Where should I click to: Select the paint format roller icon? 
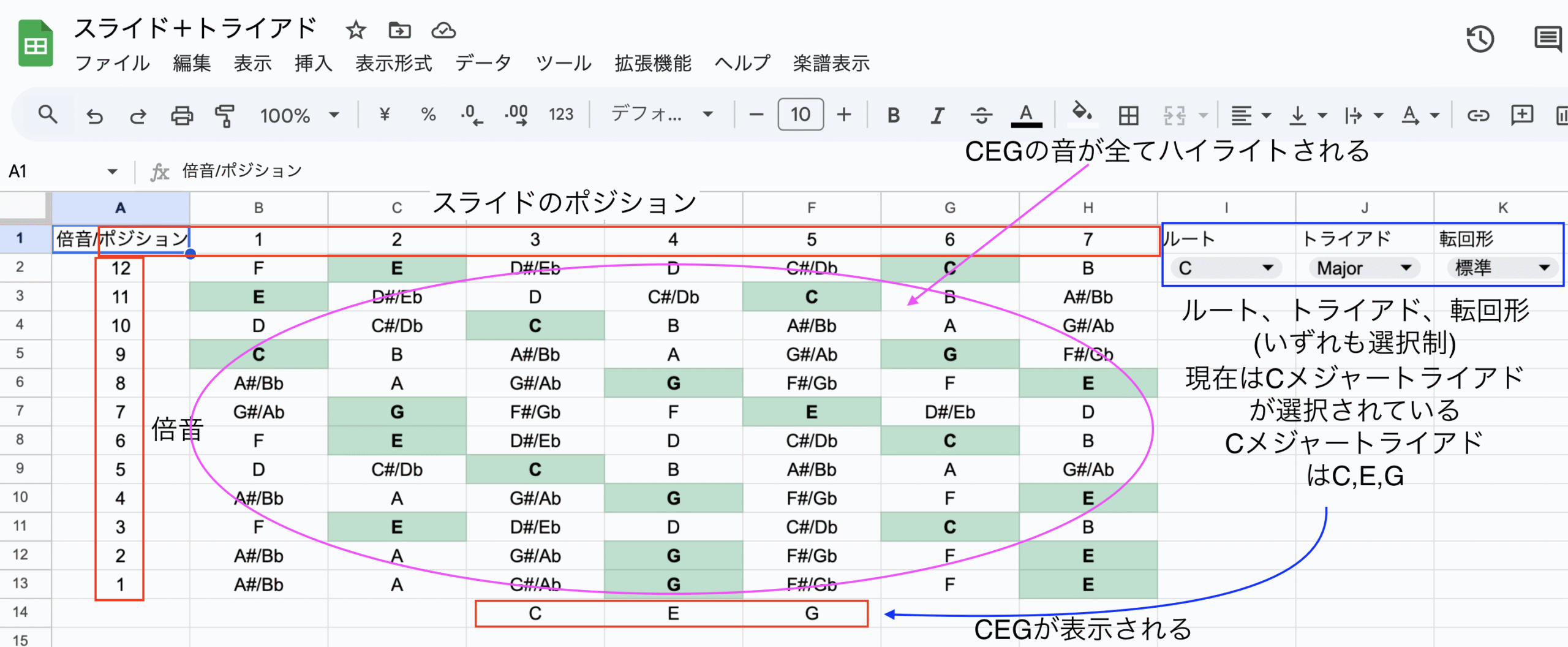point(225,115)
